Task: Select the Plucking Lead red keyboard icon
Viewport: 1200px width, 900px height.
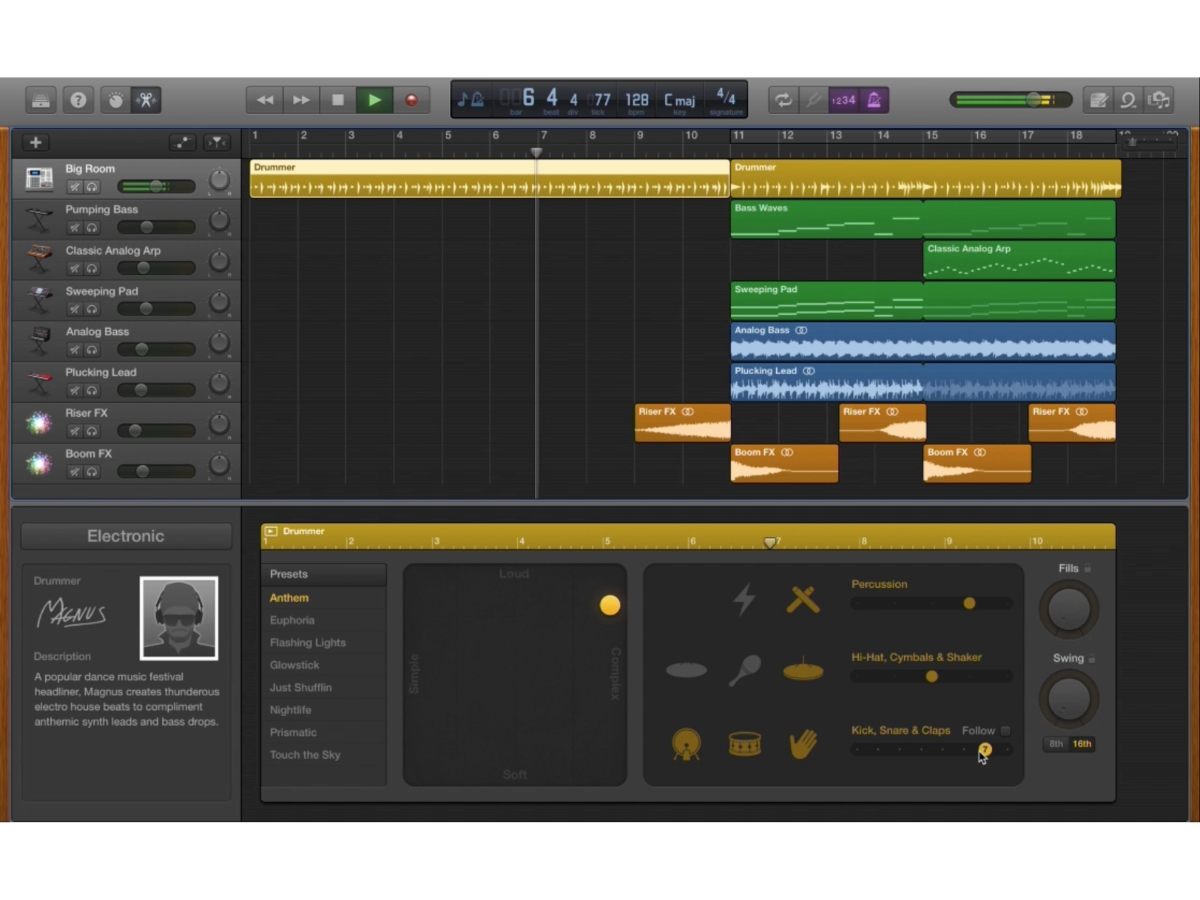Action: [39, 381]
